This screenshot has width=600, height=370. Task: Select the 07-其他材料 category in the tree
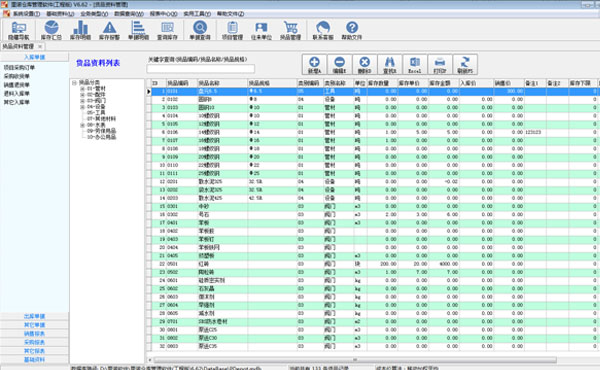click(101, 119)
